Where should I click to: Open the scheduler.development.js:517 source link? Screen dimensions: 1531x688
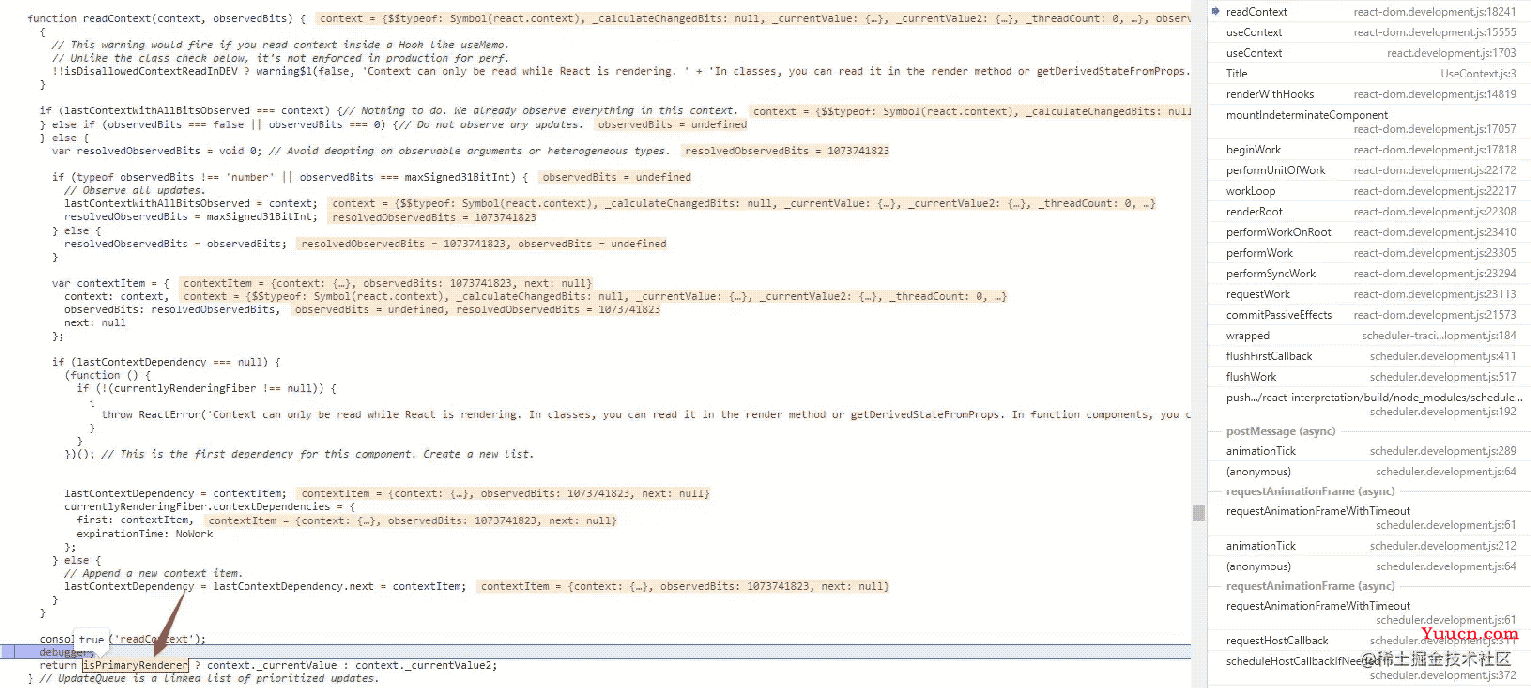click(x=1443, y=377)
